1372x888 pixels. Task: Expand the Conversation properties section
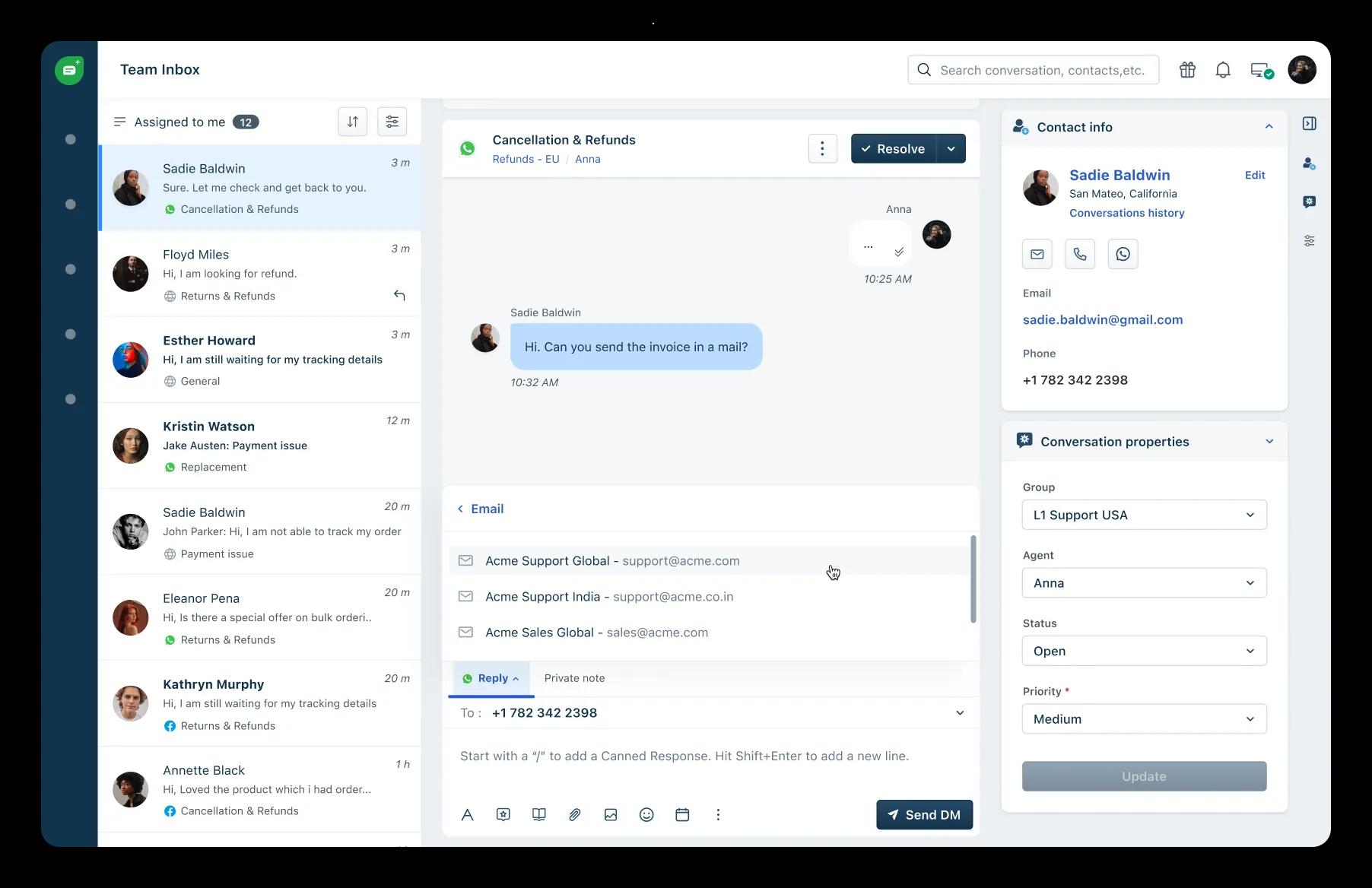pos(1269,442)
